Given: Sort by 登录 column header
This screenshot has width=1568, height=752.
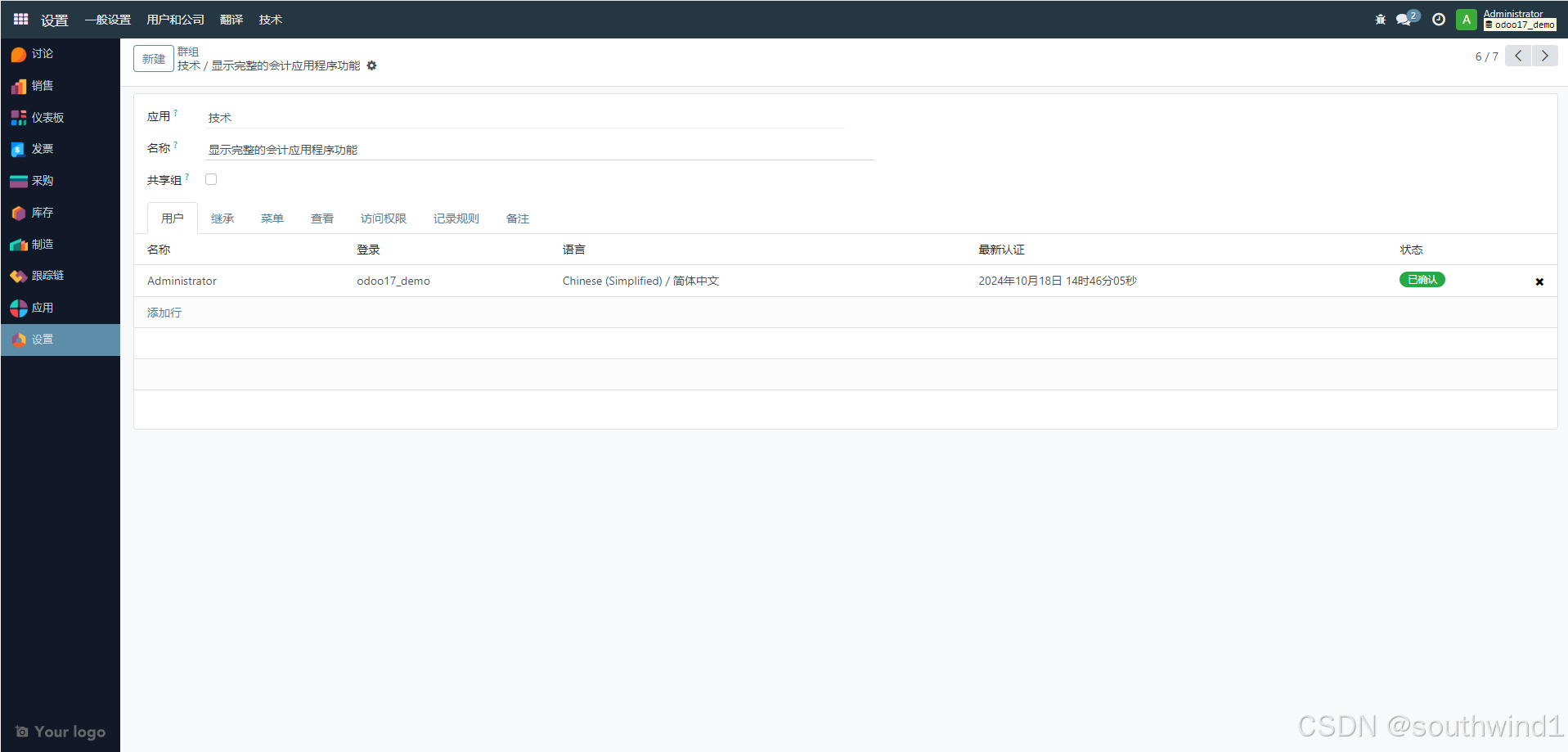Looking at the screenshot, I should click(x=368, y=250).
